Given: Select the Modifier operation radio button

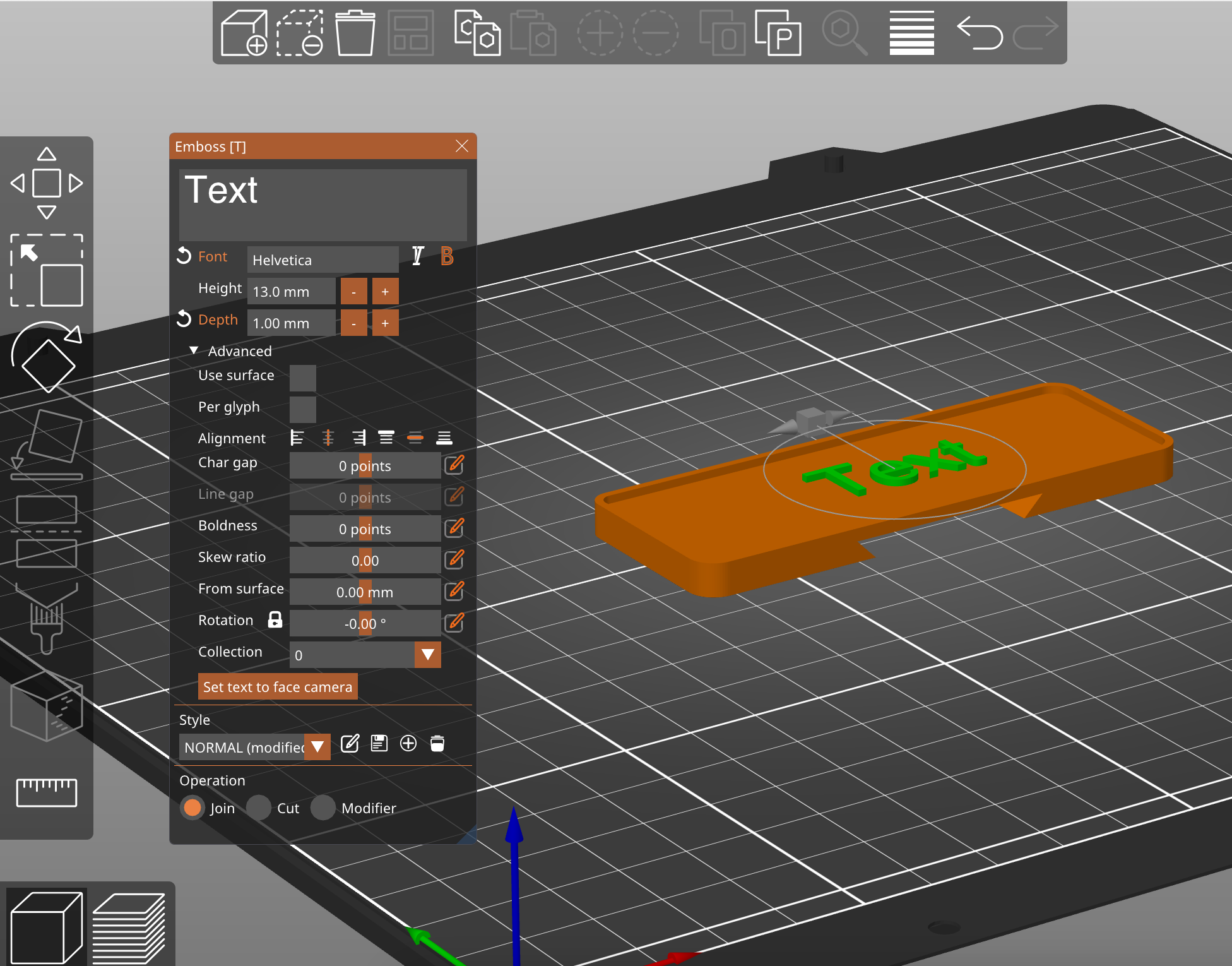Looking at the screenshot, I should [x=323, y=808].
